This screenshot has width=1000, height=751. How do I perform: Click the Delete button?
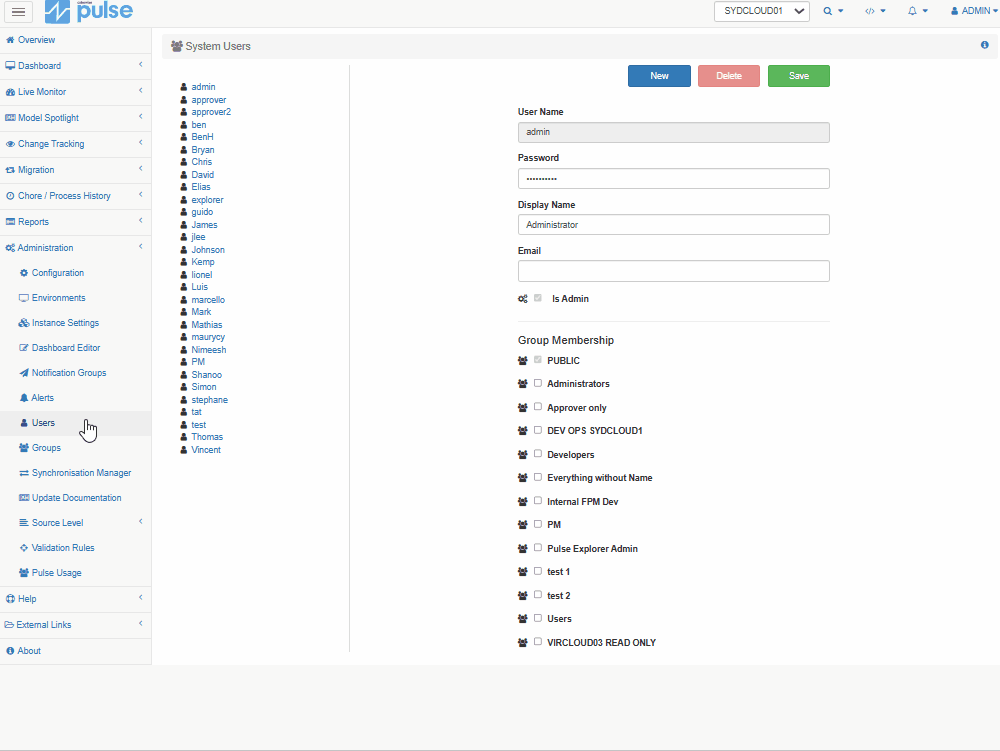click(x=729, y=76)
